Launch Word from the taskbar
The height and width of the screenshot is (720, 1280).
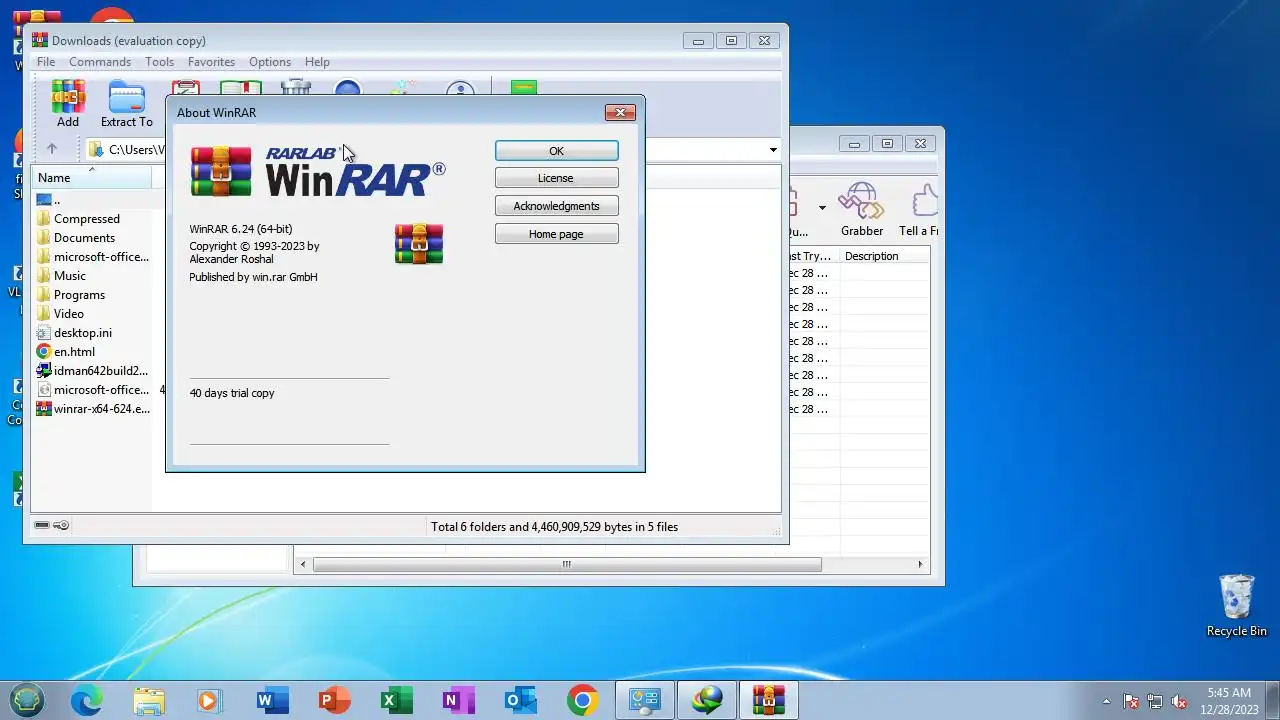(x=271, y=700)
